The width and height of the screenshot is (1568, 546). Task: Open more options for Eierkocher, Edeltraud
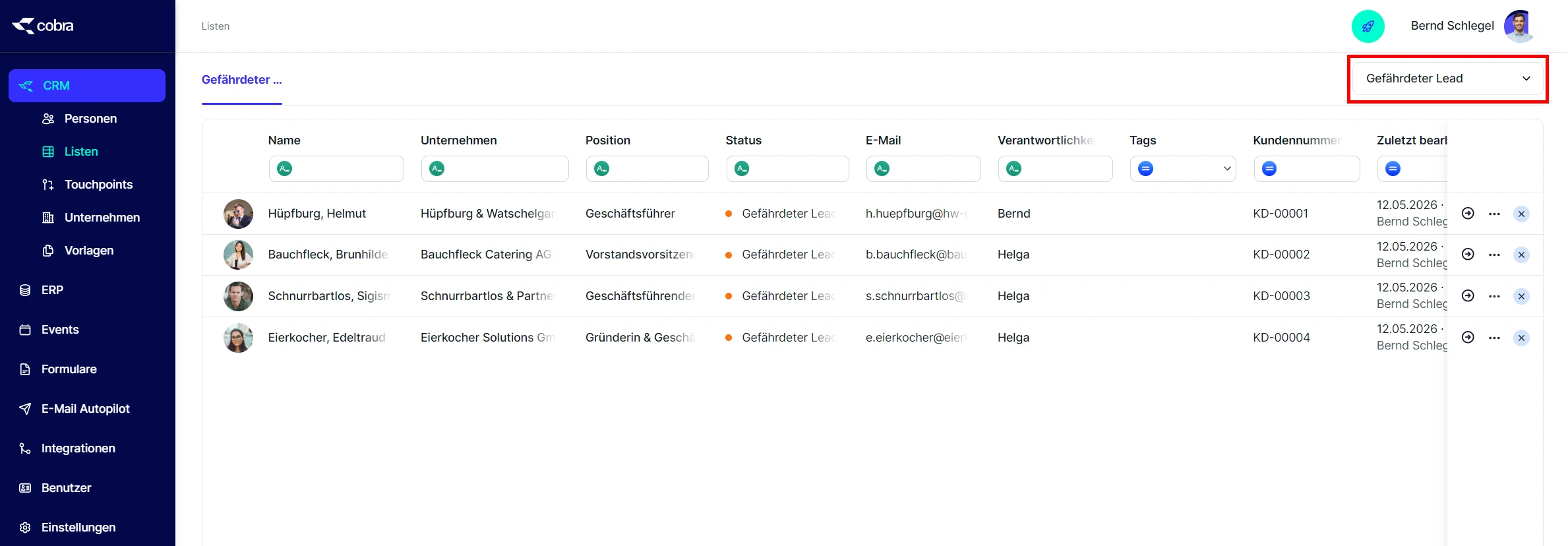tap(1494, 338)
